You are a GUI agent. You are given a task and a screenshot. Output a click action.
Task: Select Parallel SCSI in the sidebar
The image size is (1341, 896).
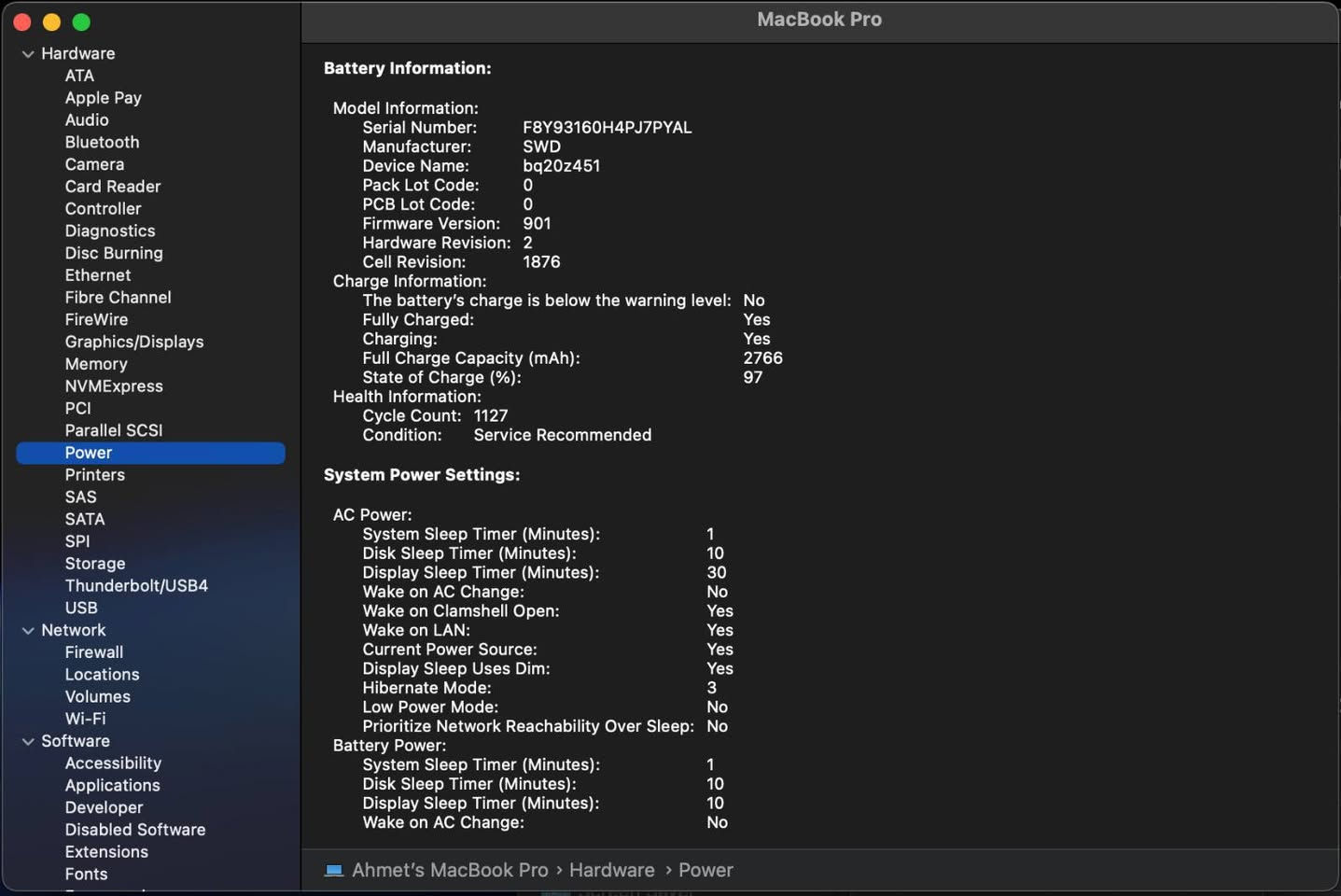coord(114,431)
